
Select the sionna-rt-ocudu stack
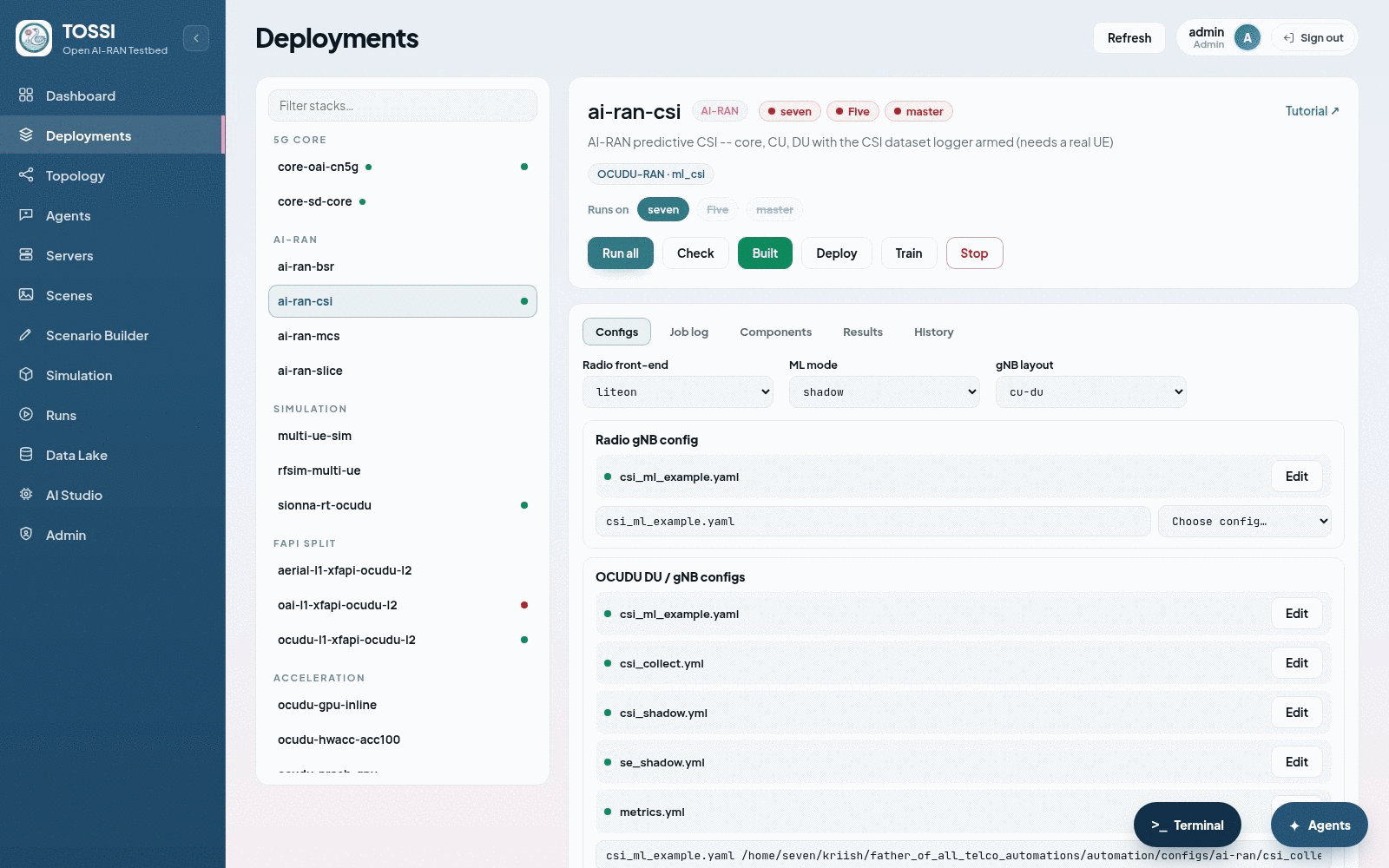tap(403, 505)
